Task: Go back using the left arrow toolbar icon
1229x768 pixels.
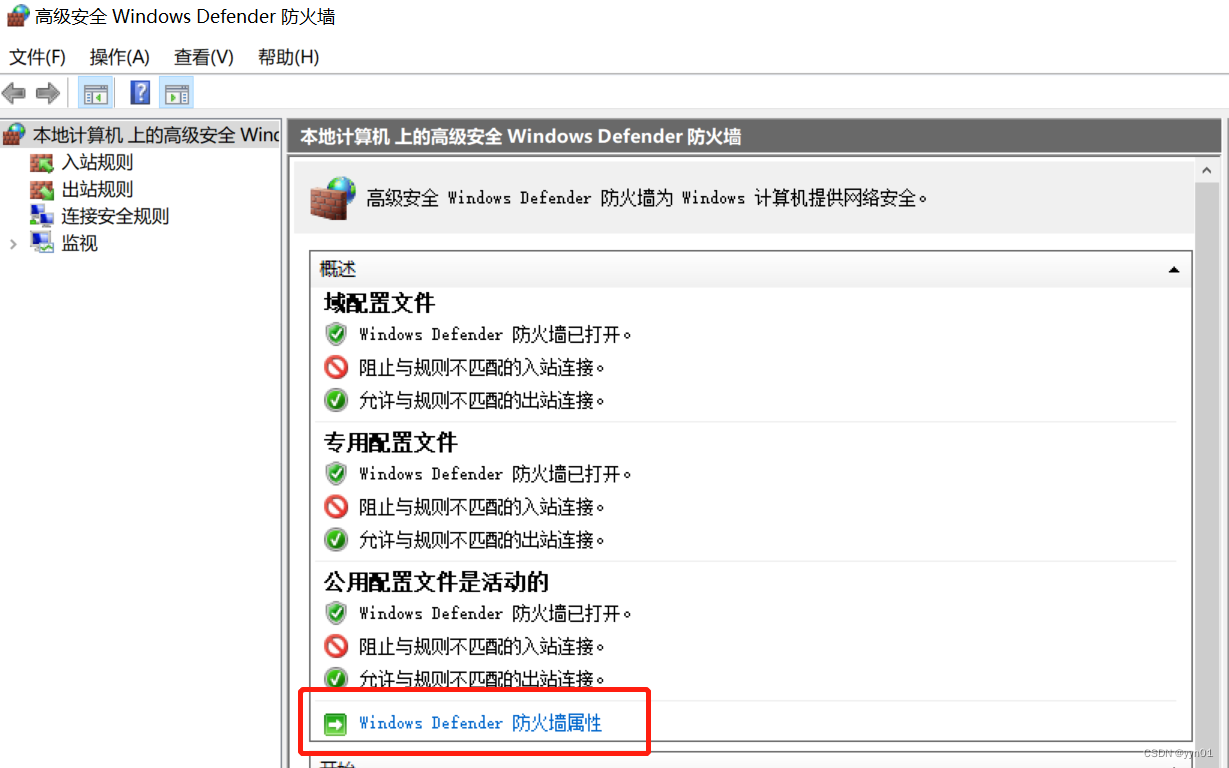Action: (14, 94)
